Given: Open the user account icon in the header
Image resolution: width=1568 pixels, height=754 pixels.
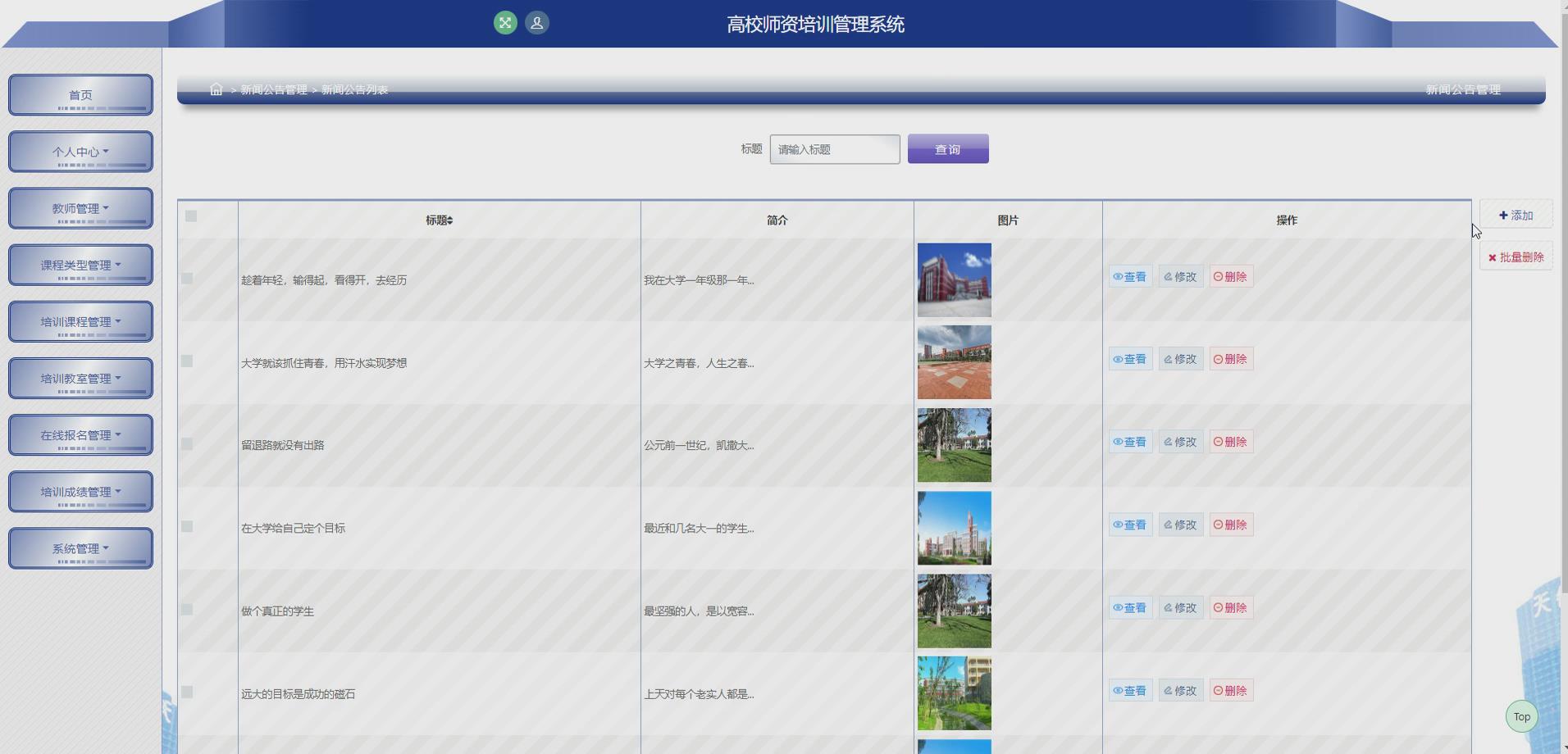Looking at the screenshot, I should pyautogui.click(x=536, y=23).
